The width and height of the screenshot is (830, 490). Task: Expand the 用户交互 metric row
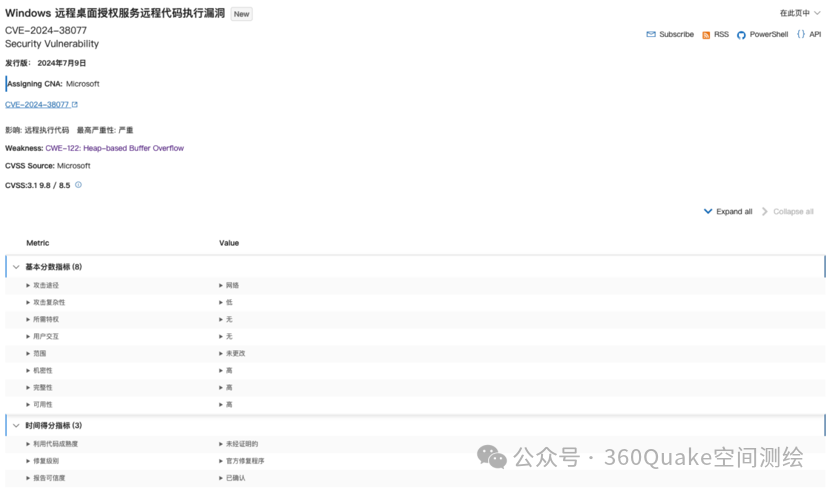pos(42,336)
